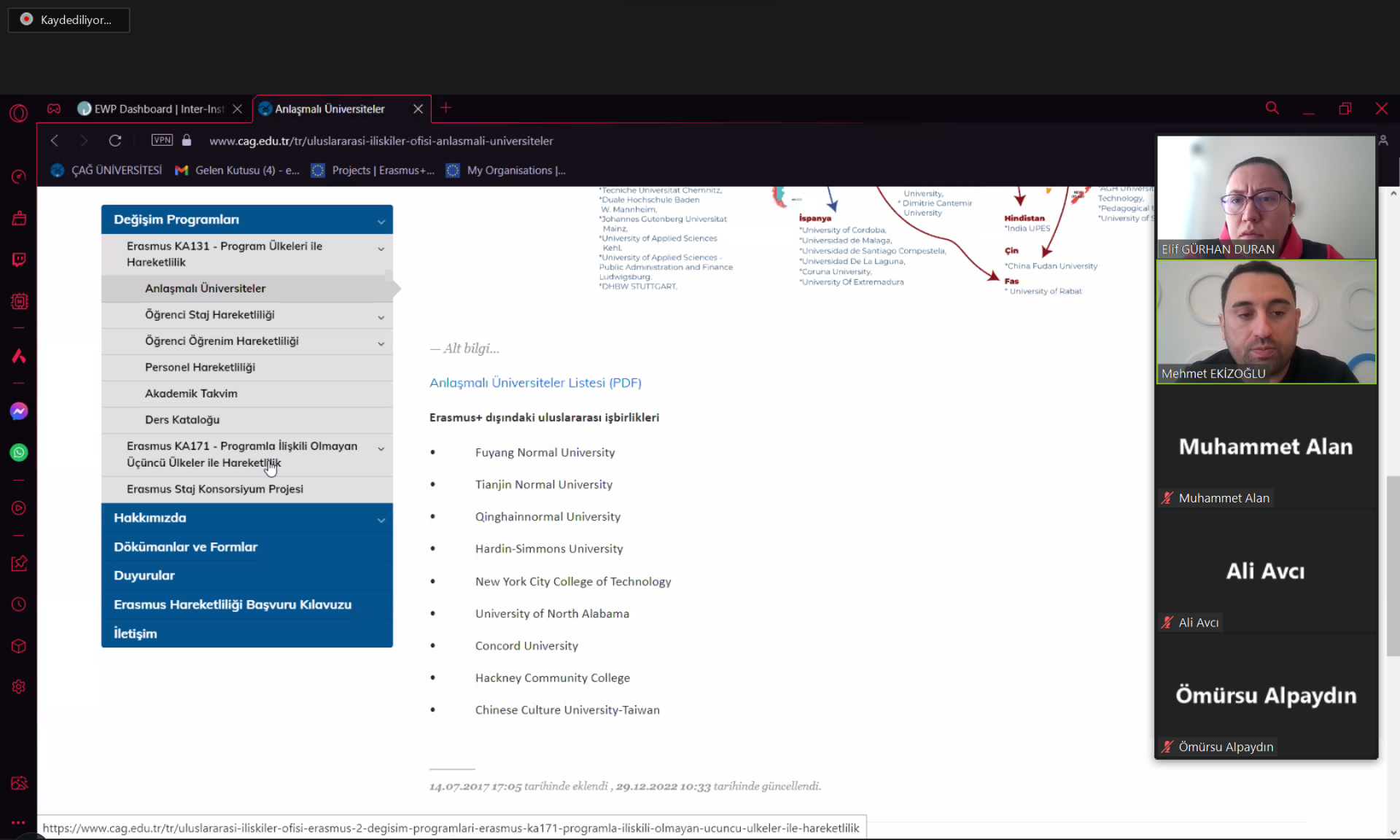Screen dimensions: 1400x840
Task: Open the gallery icon near sidebar bottom
Action: [19, 783]
